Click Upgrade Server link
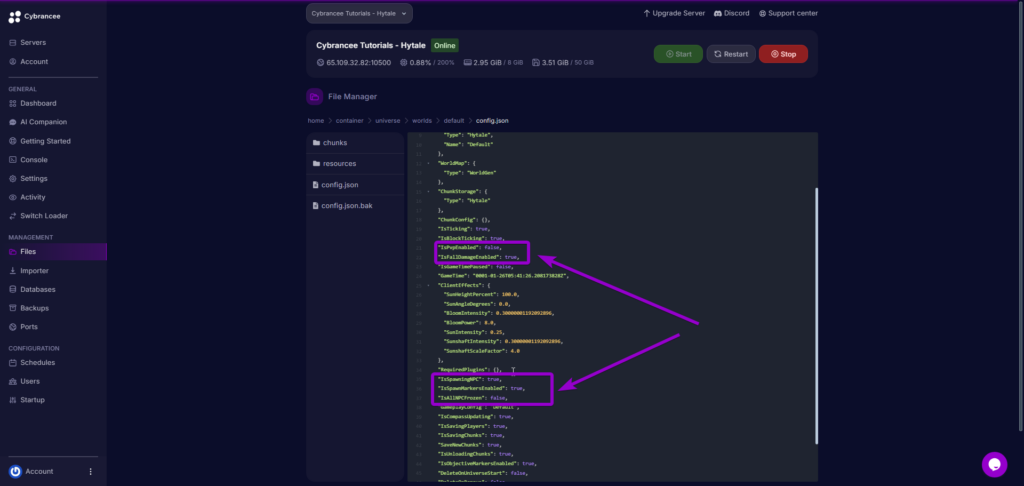This screenshot has height=486, width=1024. pos(674,13)
